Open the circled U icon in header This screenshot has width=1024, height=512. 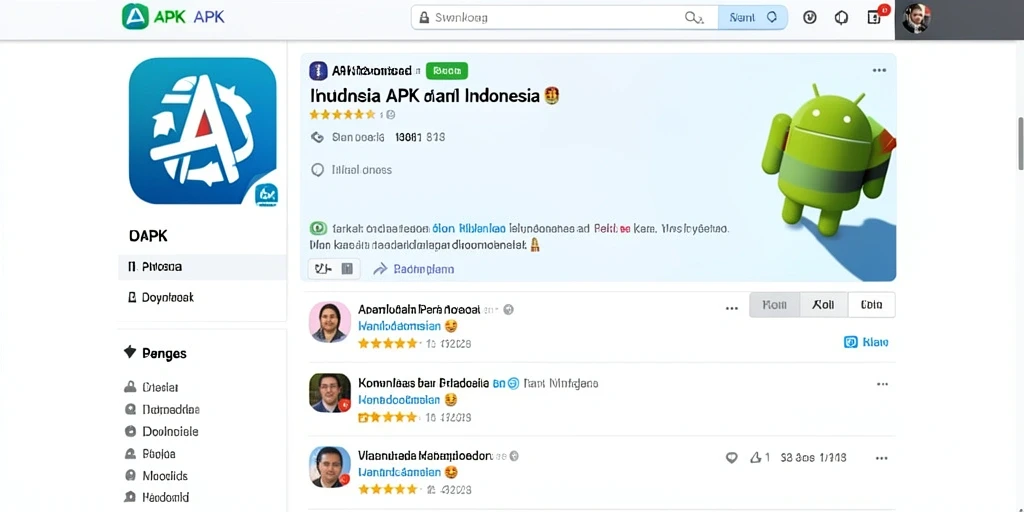tap(810, 18)
